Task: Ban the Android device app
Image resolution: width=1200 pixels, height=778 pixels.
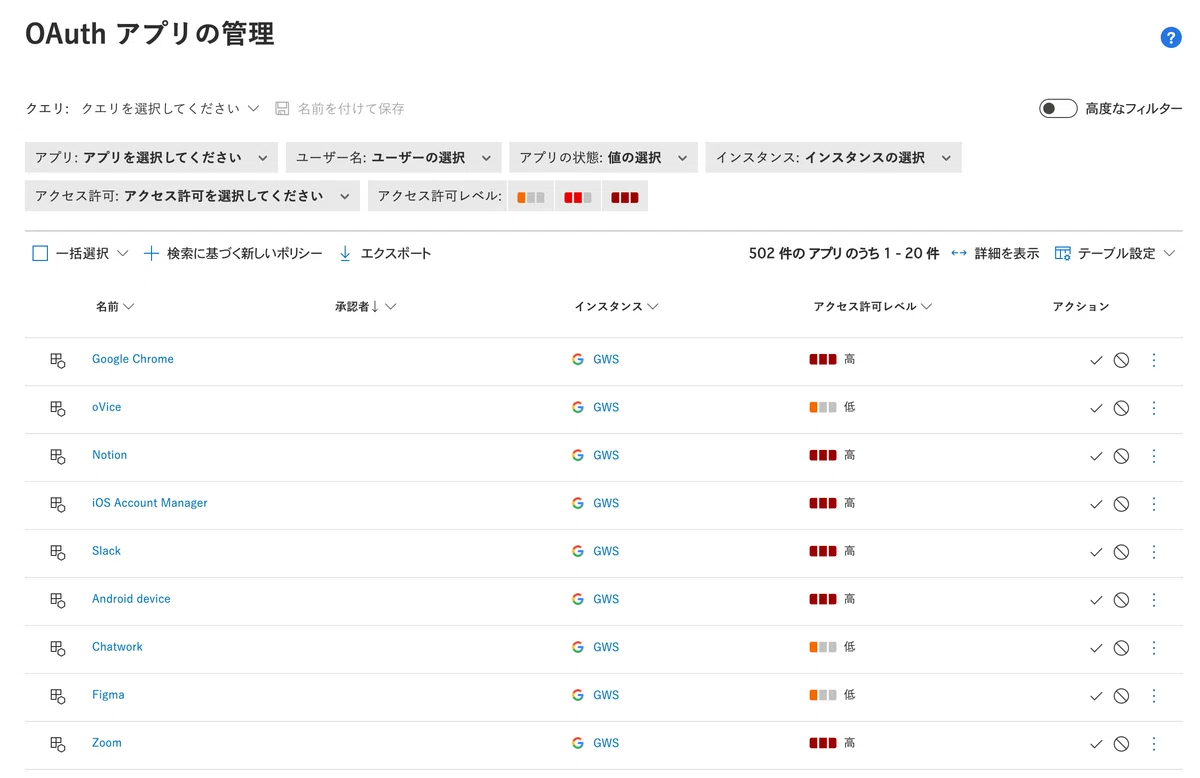Action: tap(1121, 600)
